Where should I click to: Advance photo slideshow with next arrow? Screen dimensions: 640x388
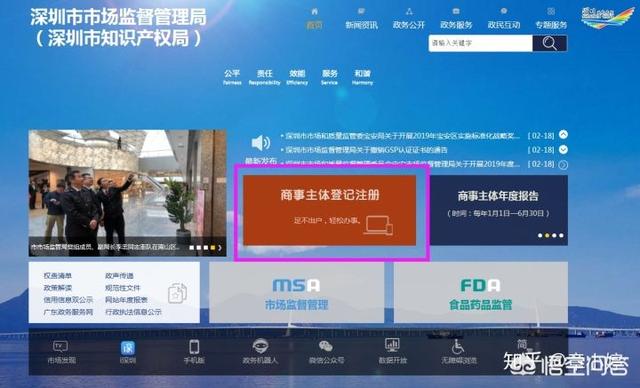click(220, 248)
